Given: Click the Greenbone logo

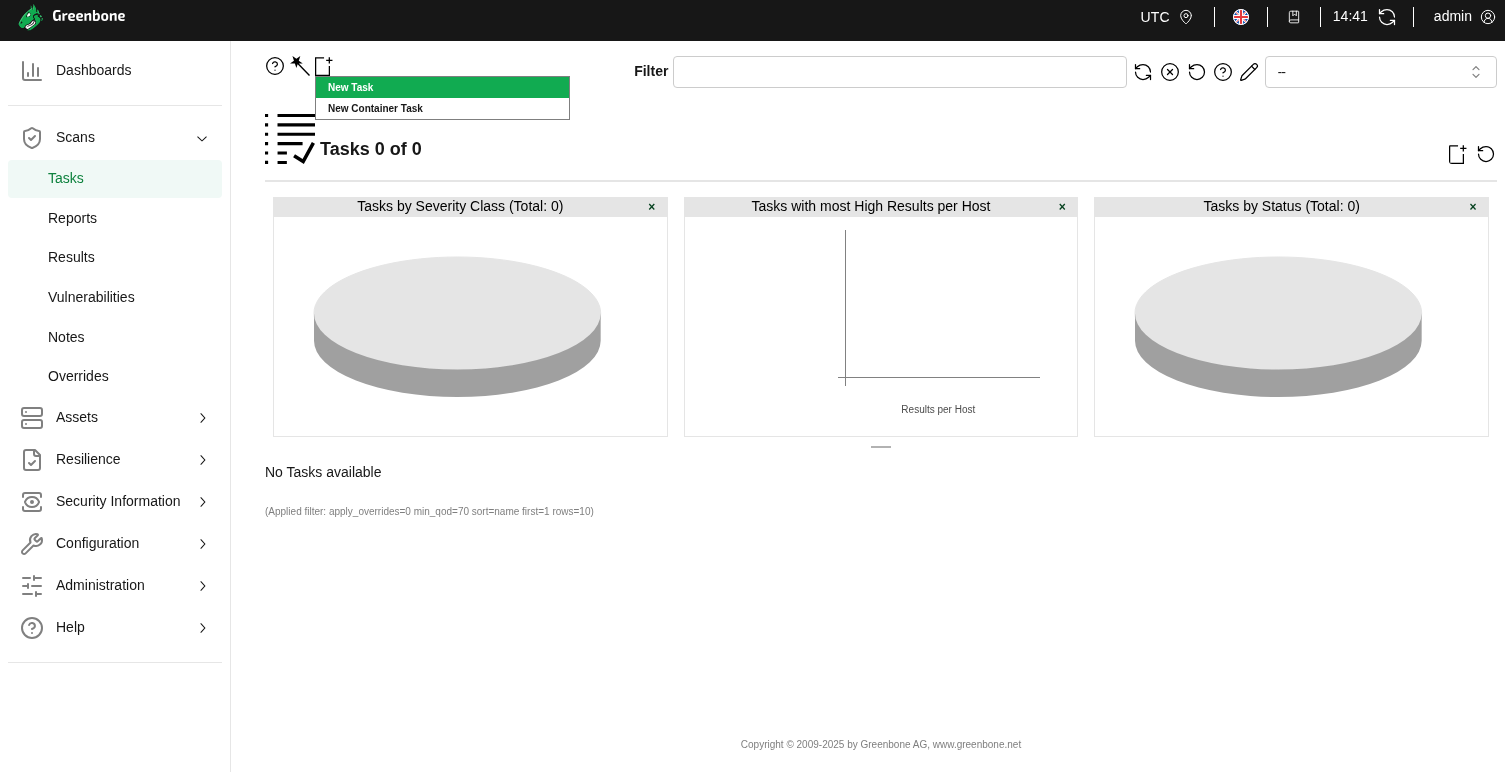Looking at the screenshot, I should coord(72,17).
